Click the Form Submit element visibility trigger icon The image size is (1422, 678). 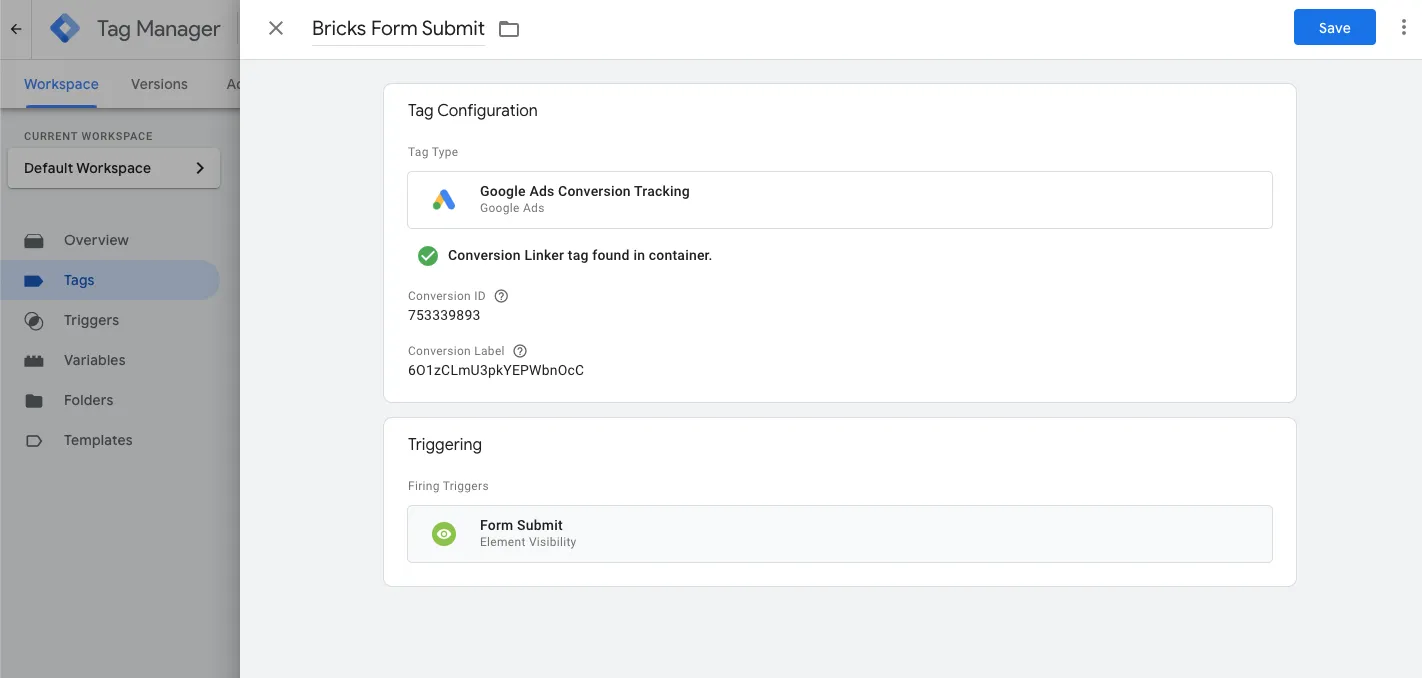tap(444, 533)
